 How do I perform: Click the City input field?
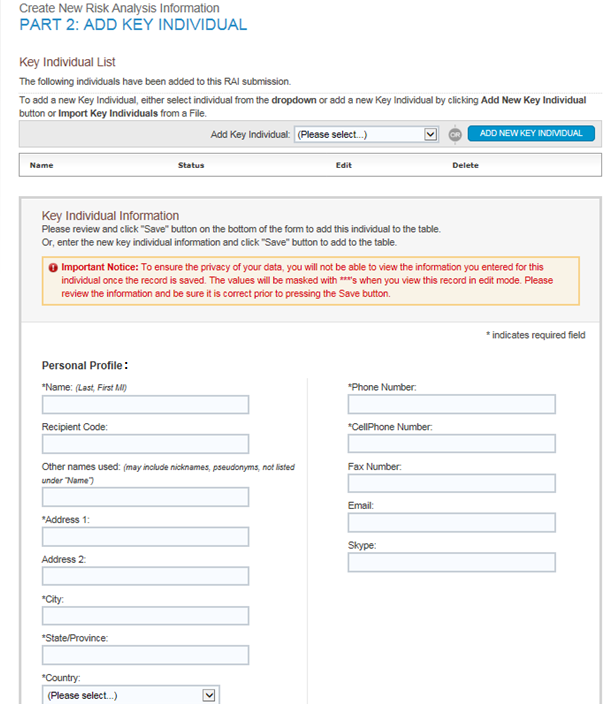146,616
